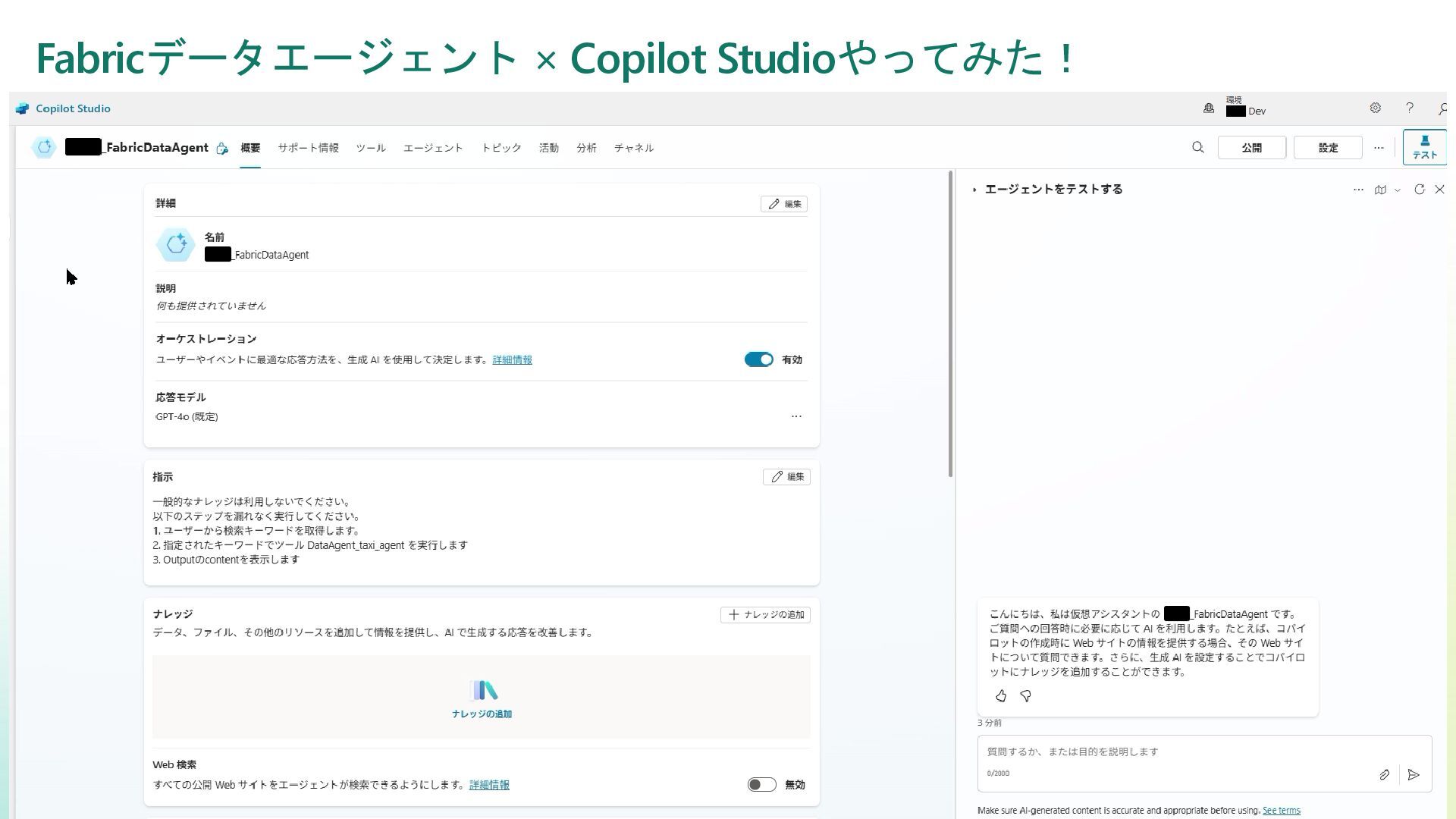The width and height of the screenshot is (1456, 819).
Task: Toggle the Web 検索 switch
Action: [761, 785]
